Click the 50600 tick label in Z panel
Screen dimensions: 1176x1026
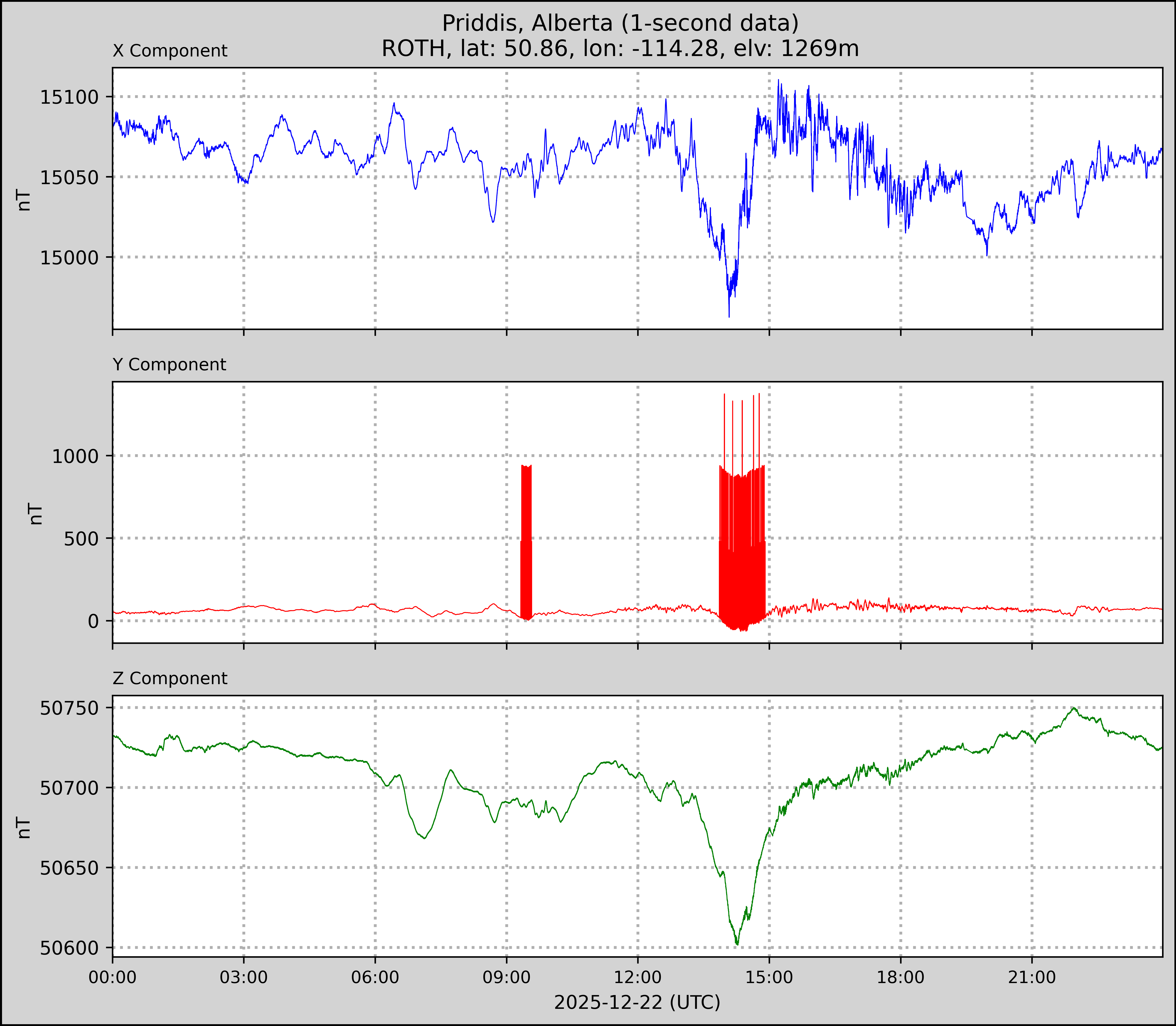[x=69, y=948]
